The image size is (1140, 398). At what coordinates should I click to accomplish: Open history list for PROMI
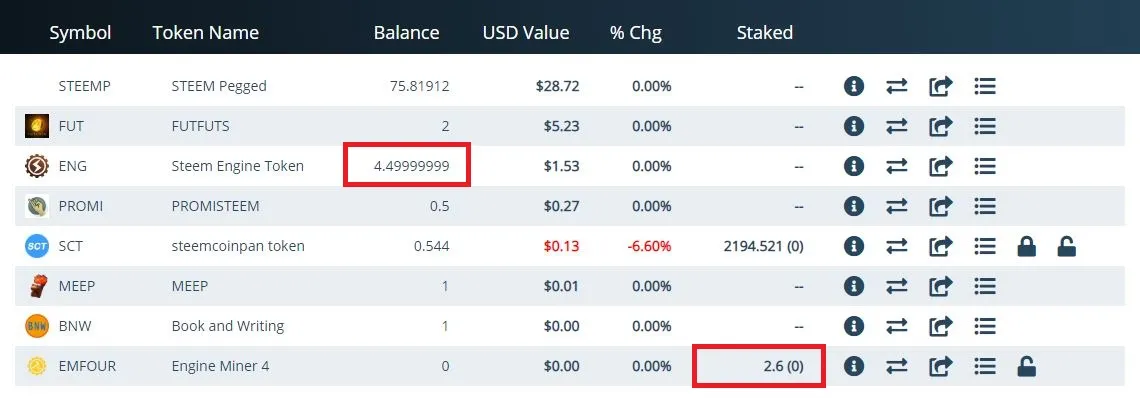click(984, 206)
